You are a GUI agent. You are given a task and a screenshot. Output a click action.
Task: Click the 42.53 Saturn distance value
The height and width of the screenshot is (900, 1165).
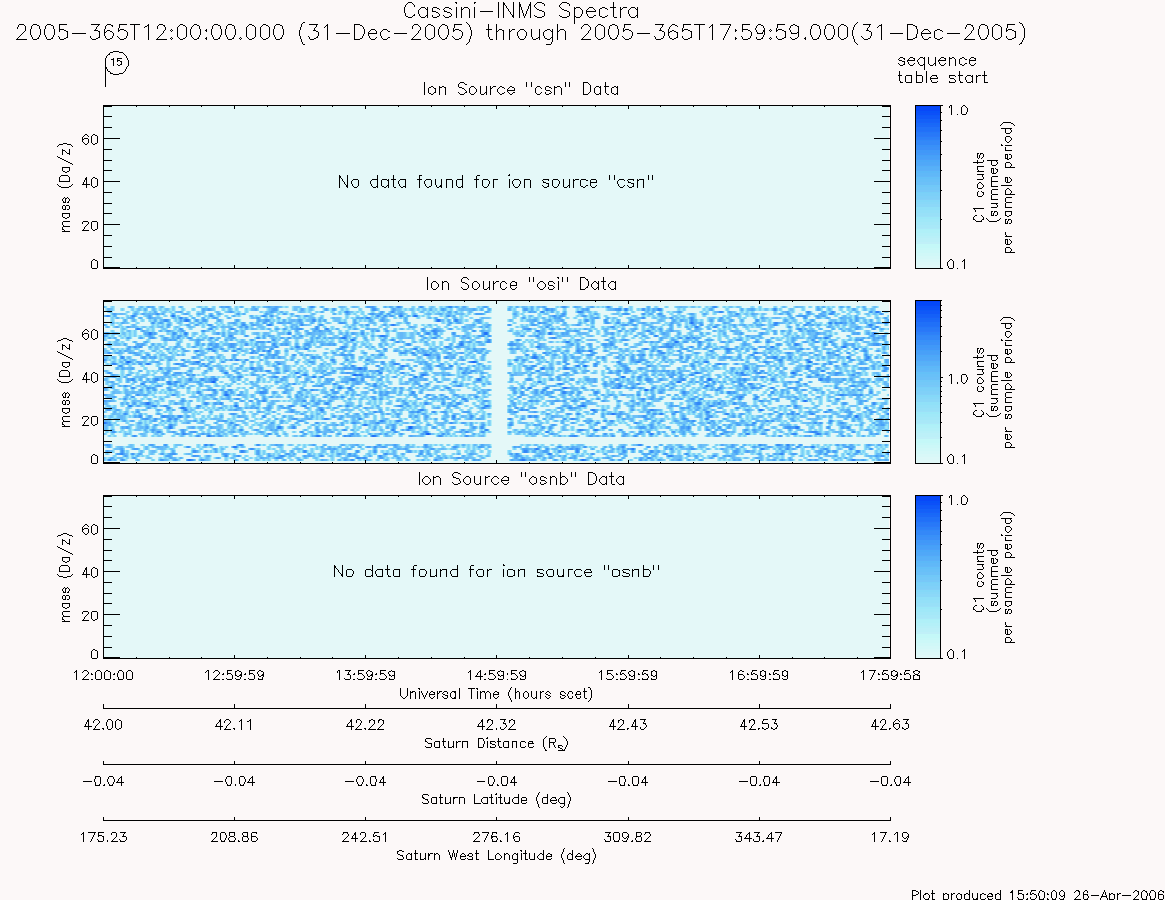759,725
